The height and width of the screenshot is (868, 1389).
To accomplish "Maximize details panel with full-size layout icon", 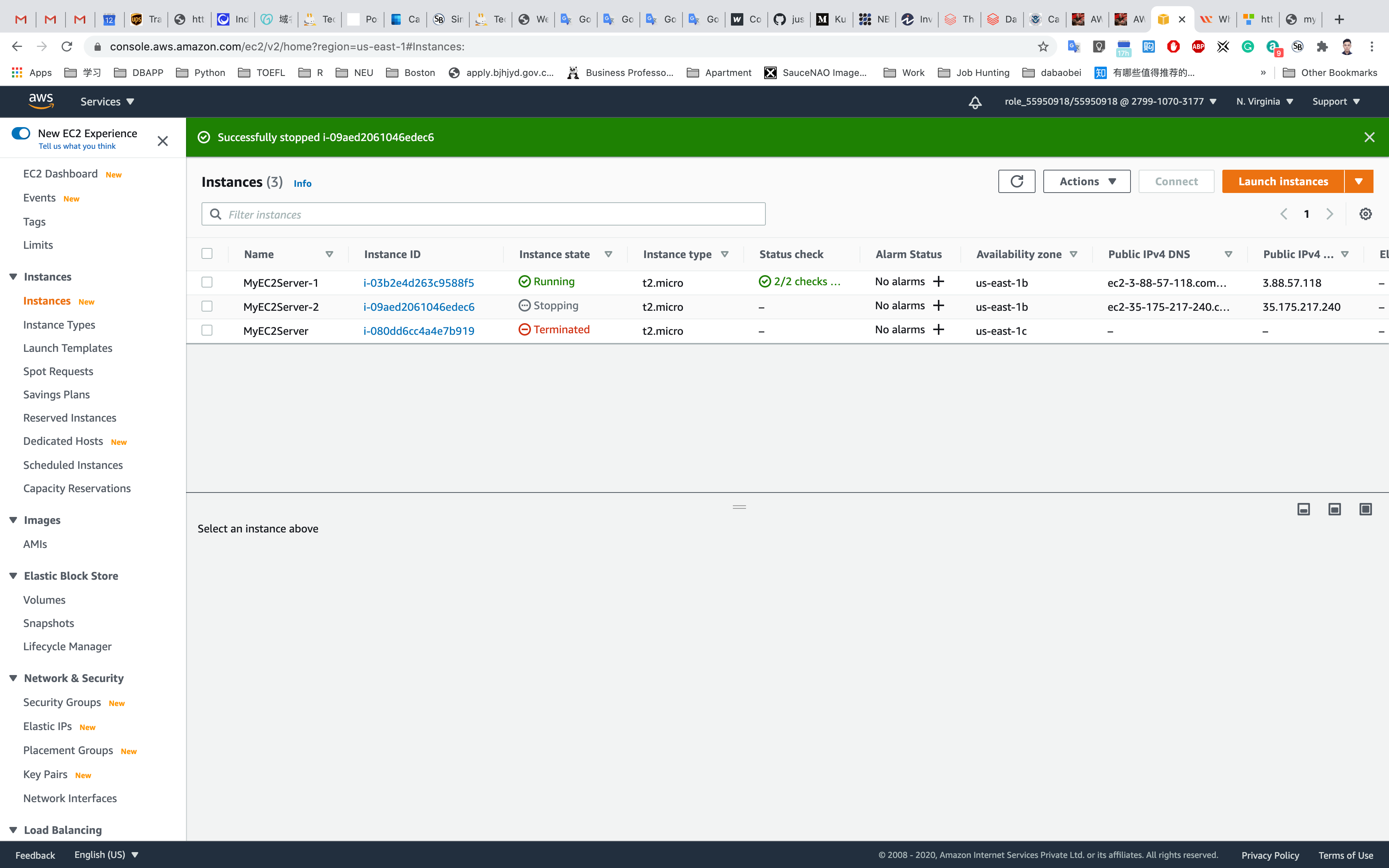I will pos(1365,509).
